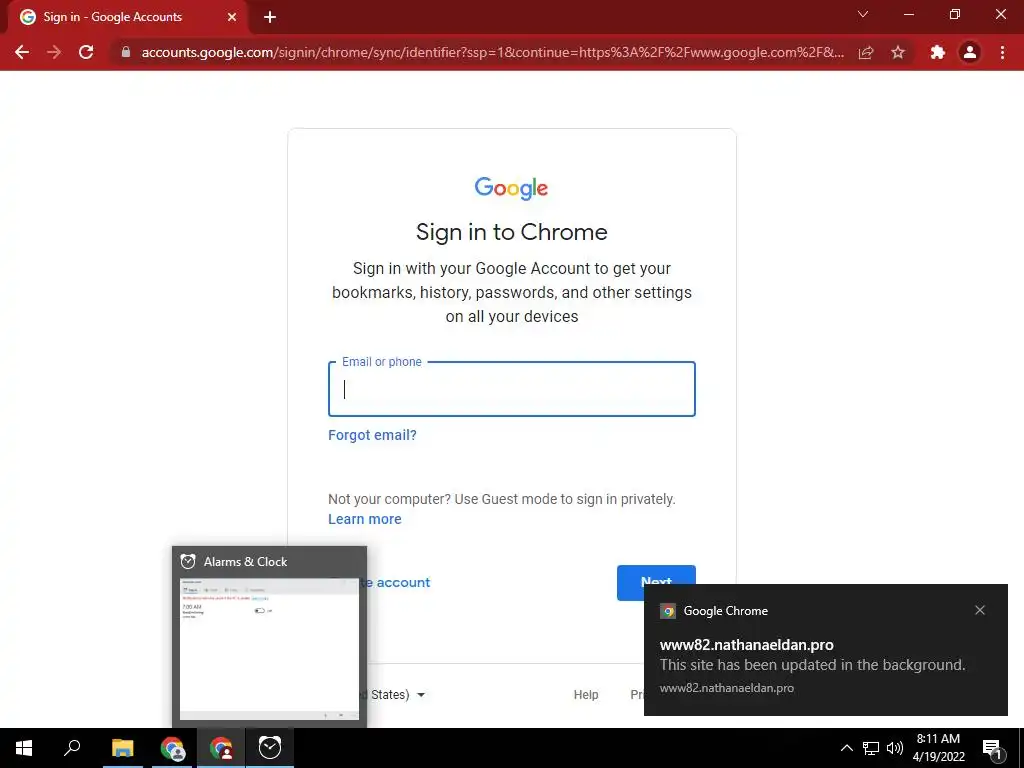Screen dimensions: 1024x768
Task: Open the Windows Start menu
Action: tap(24, 748)
